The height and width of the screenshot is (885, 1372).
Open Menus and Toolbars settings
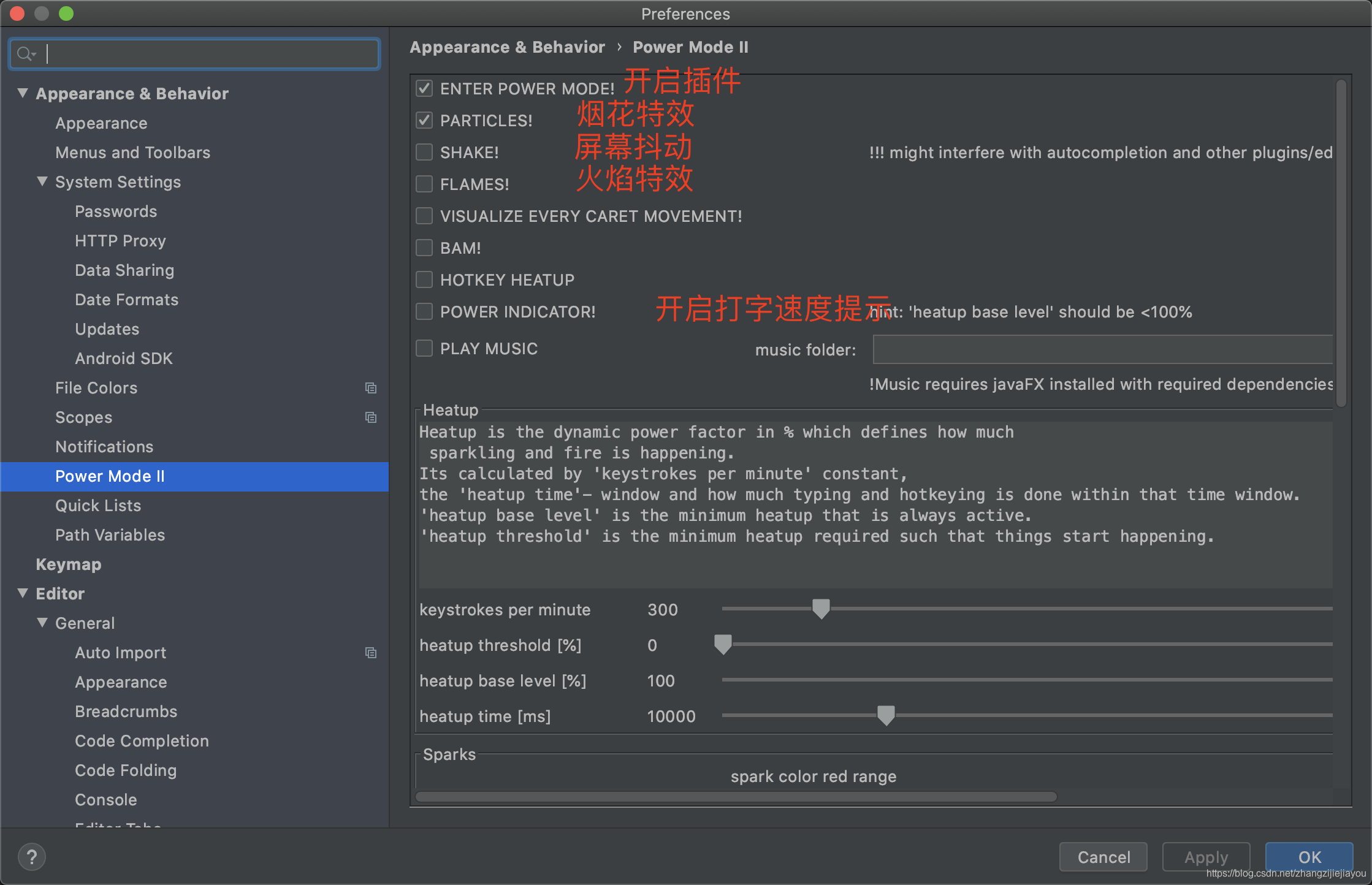132,153
